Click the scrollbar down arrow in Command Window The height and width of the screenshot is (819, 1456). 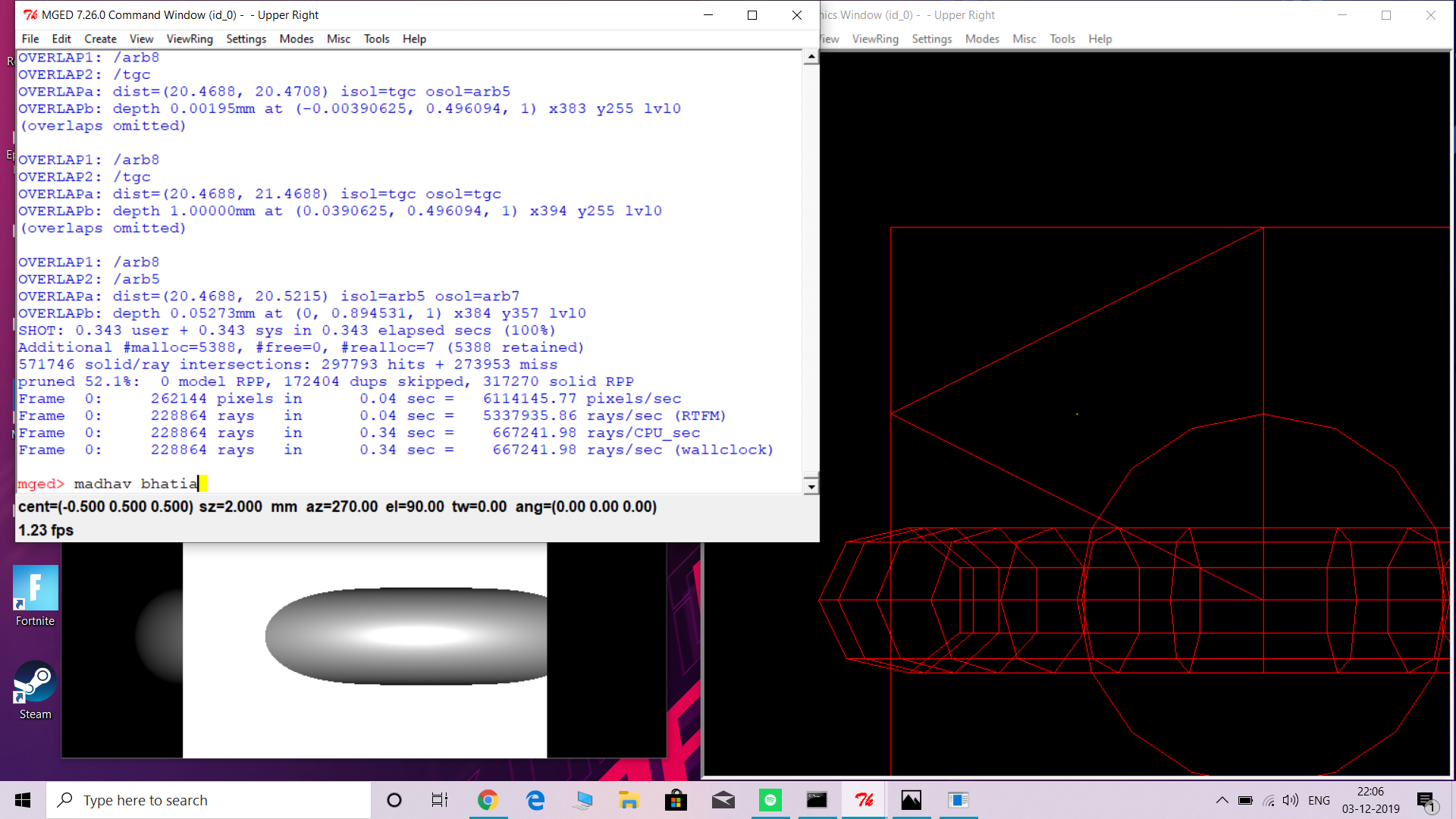[x=811, y=487]
